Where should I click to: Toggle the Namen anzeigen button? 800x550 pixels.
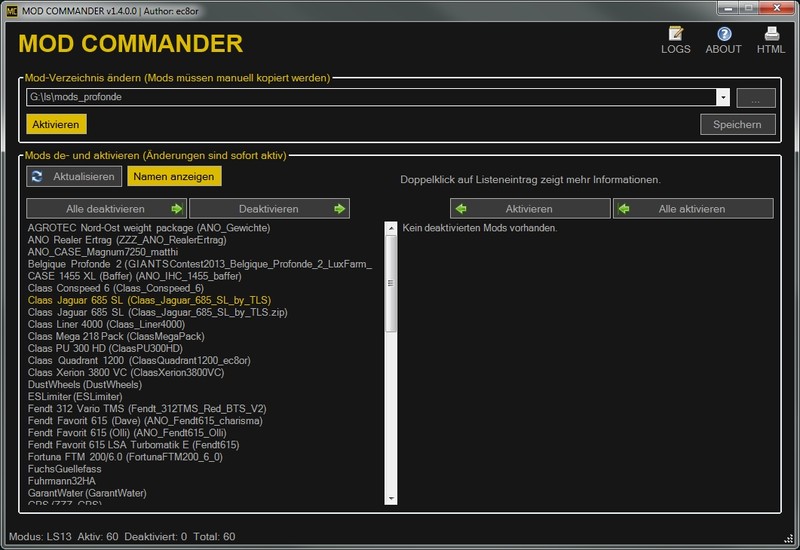174,176
